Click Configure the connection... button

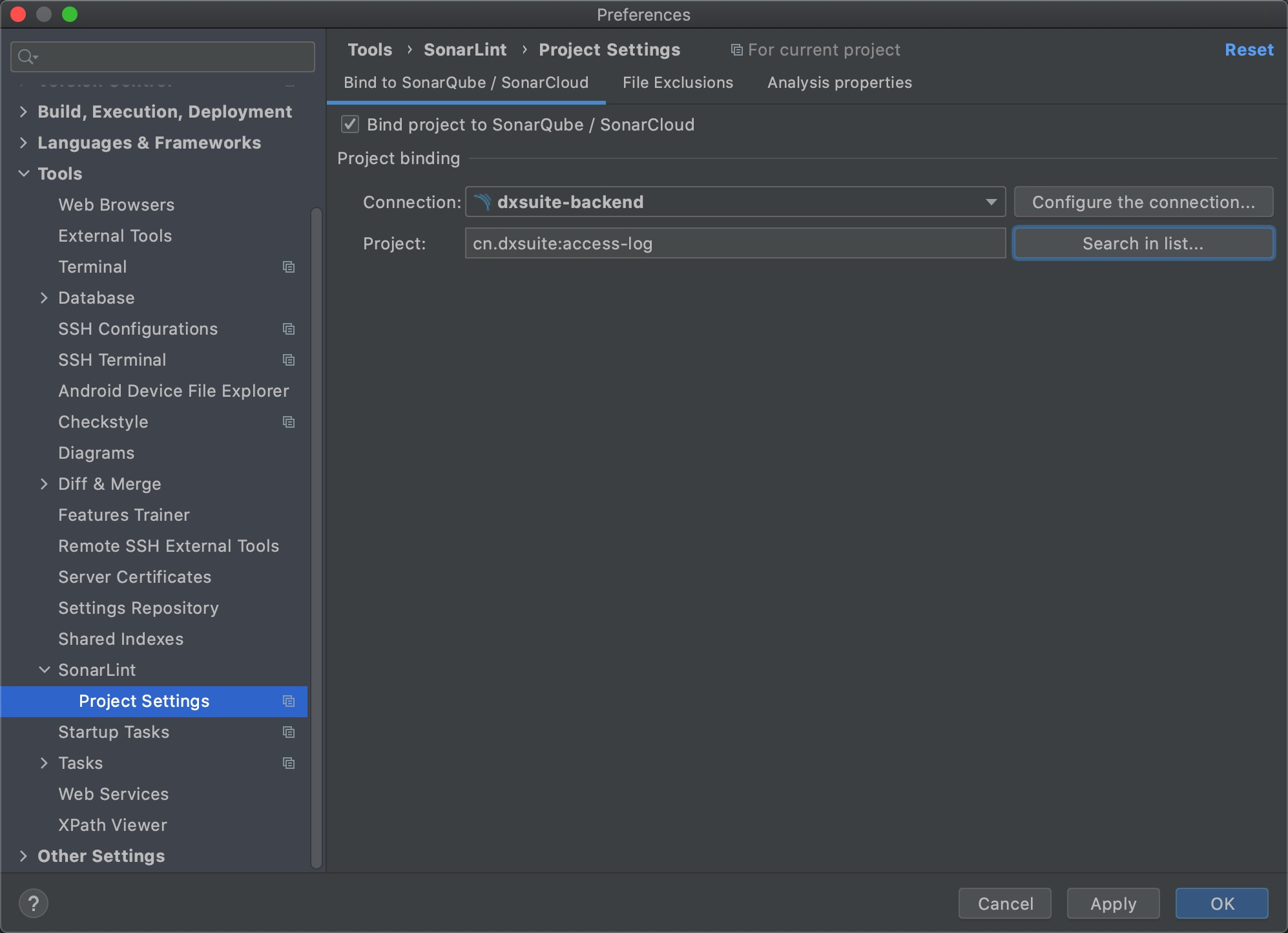point(1143,202)
